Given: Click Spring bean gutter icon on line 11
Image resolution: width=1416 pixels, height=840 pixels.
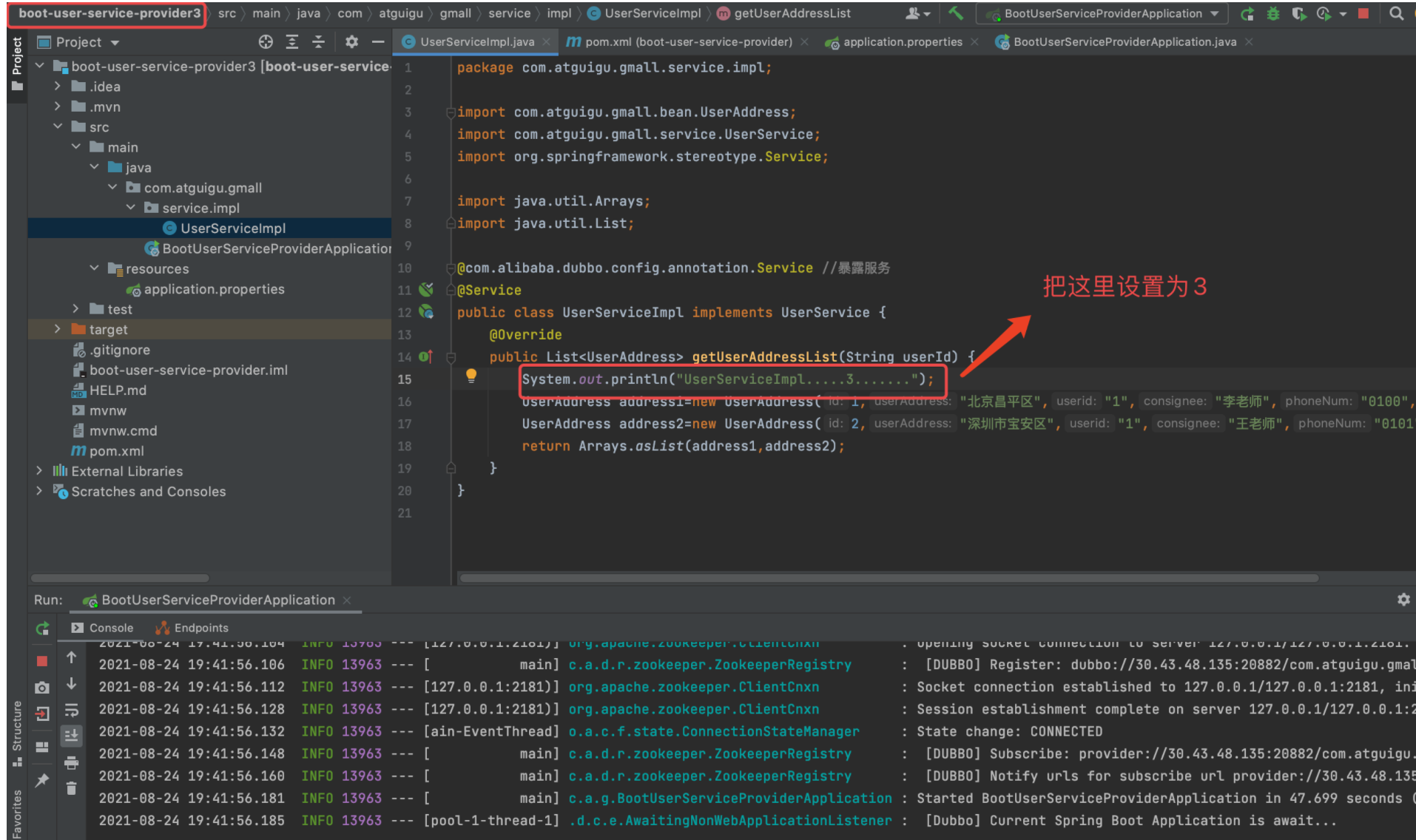Looking at the screenshot, I should 426,289.
